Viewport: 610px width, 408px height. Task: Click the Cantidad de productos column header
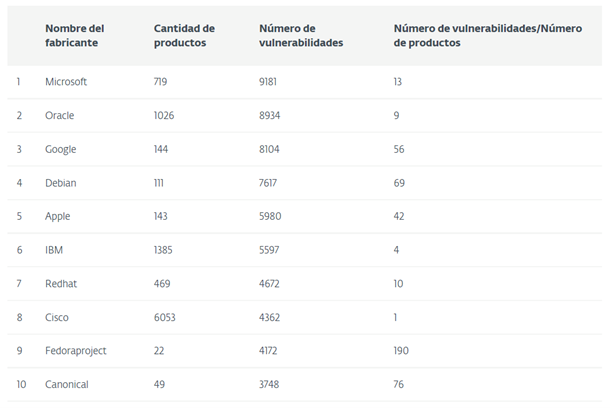pos(184,35)
